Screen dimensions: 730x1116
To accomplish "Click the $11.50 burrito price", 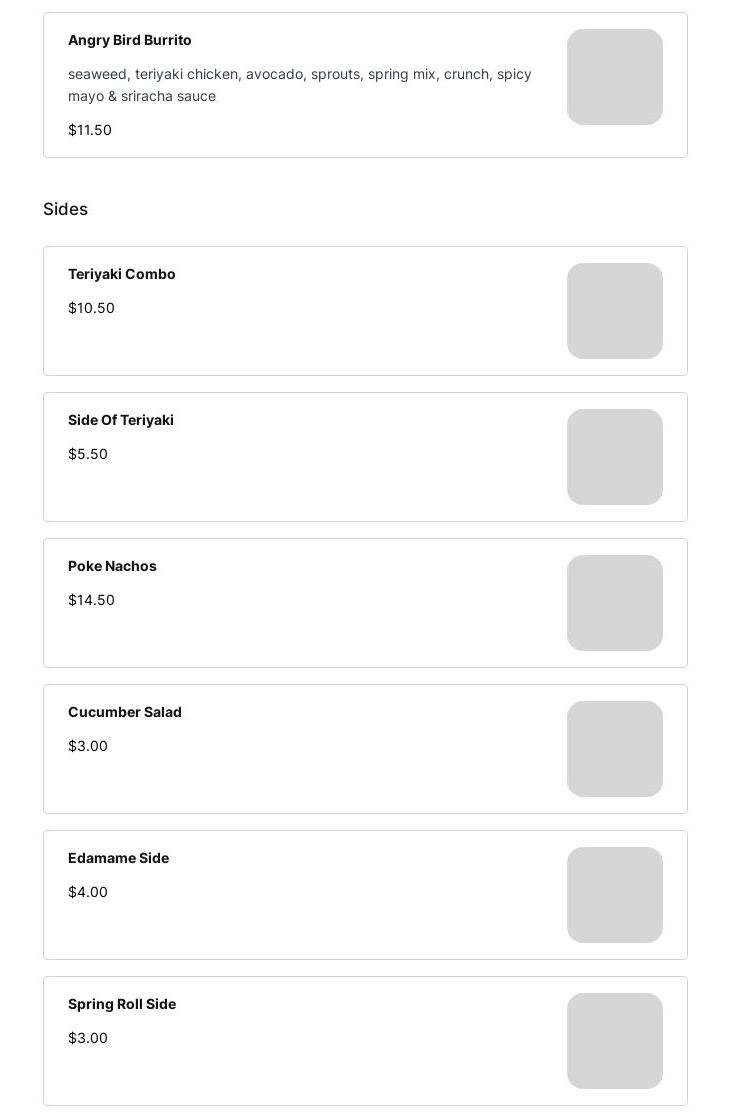I will (x=90, y=130).
